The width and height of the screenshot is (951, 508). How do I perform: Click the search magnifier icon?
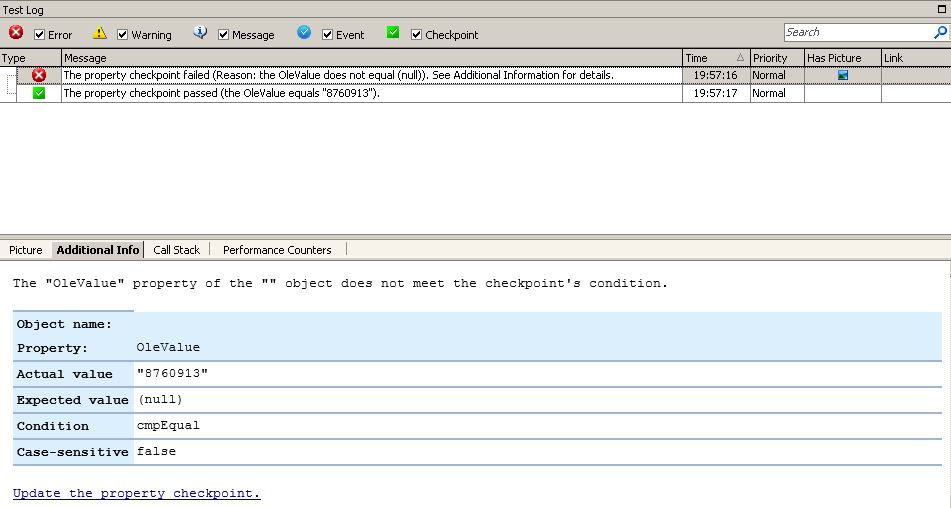click(x=940, y=33)
